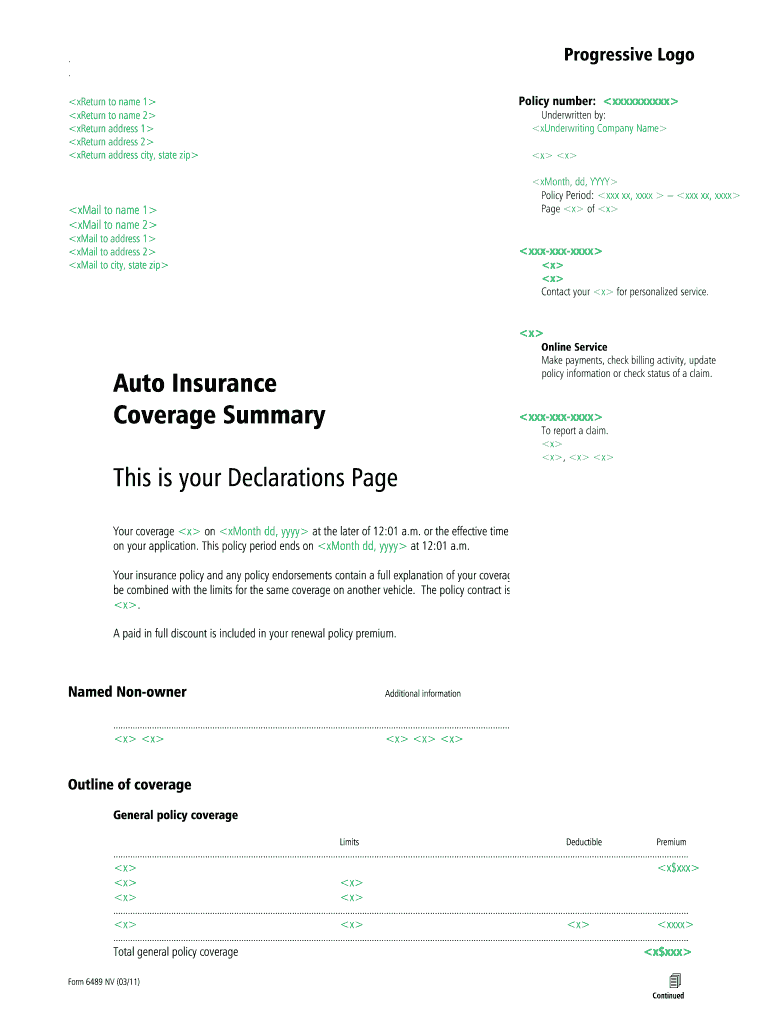
Task: Click the Auto Insurance Coverage Summary title
Action: [x=219, y=399]
